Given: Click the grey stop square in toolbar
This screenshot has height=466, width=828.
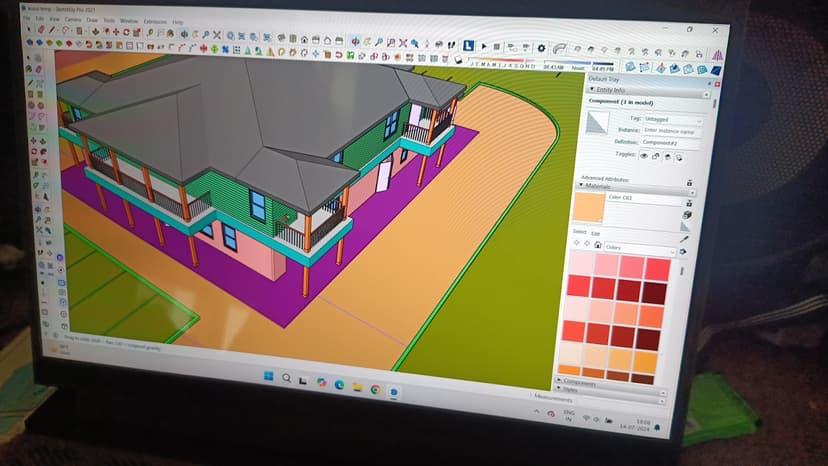Looking at the screenshot, I should [x=496, y=46].
